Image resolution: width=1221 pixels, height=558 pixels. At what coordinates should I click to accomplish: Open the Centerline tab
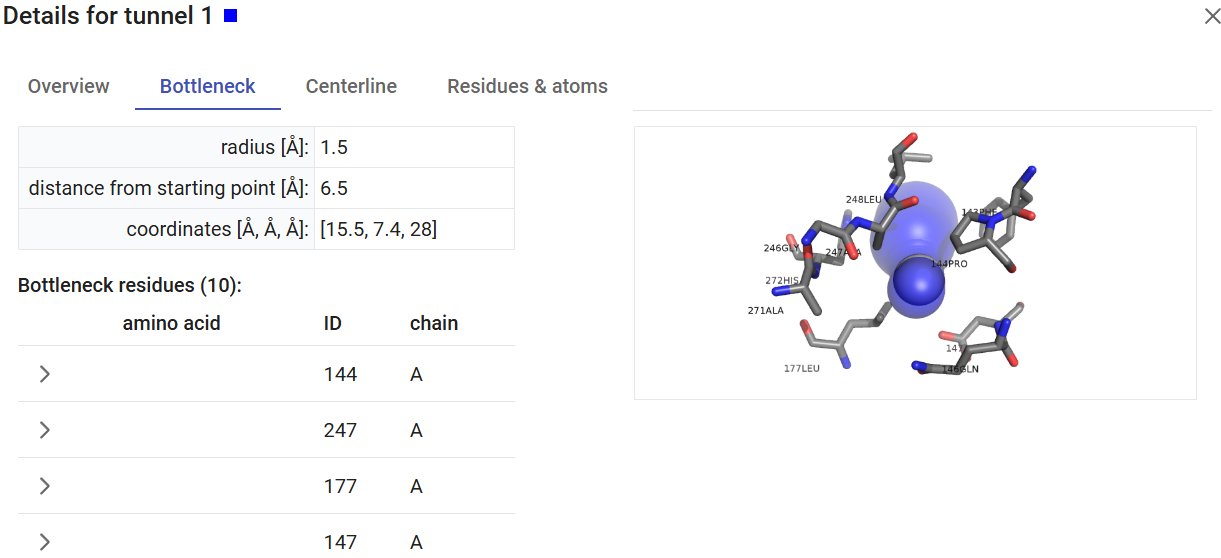coord(351,87)
